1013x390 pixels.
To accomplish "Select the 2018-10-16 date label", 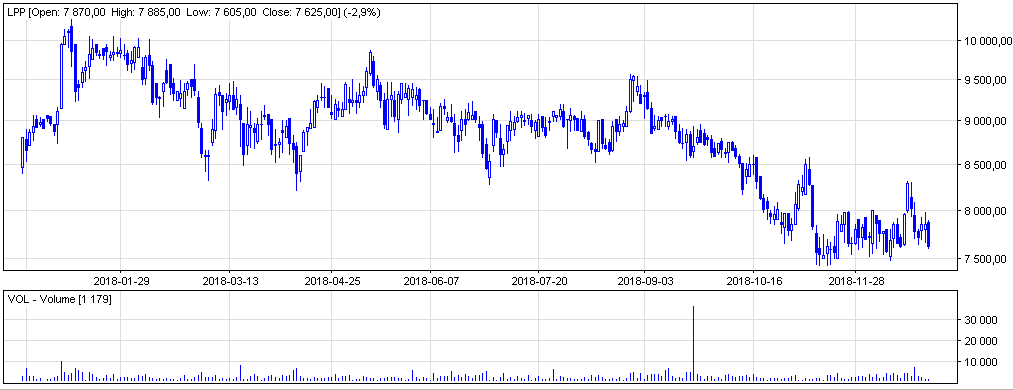I will point(754,281).
